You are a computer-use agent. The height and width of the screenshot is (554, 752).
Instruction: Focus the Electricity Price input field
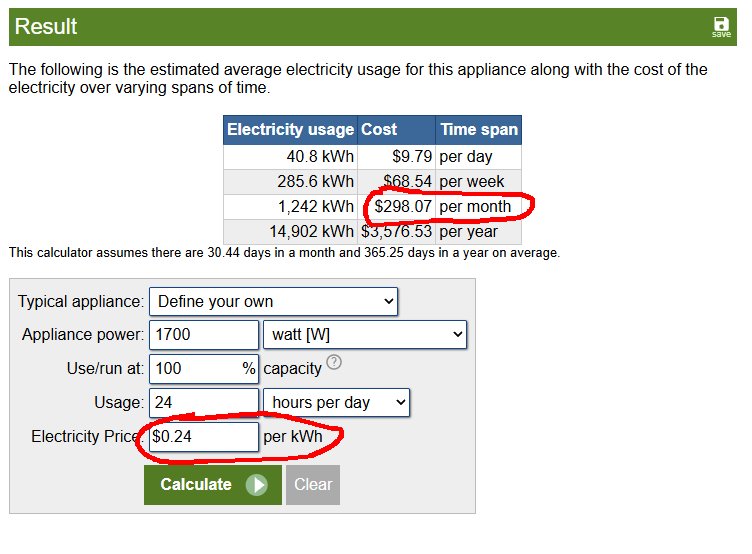[204, 437]
